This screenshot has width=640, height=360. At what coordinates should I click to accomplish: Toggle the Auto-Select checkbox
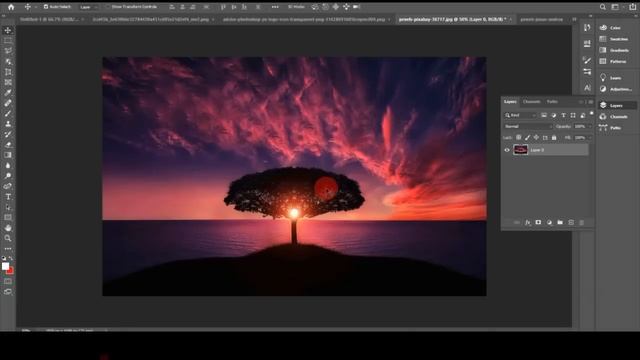[x=46, y=7]
